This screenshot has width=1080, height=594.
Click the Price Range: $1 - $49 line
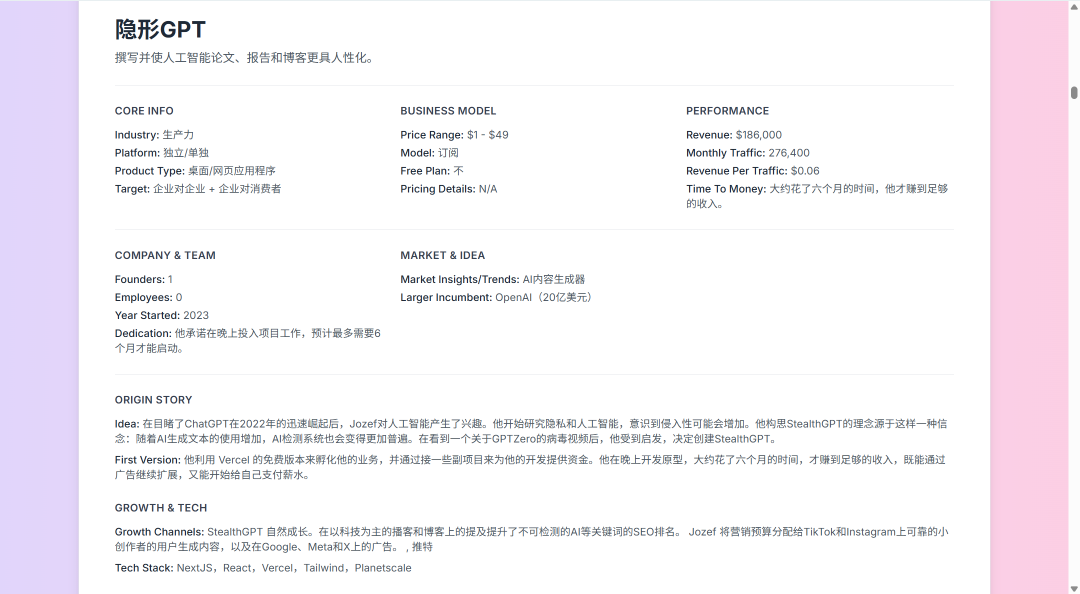coord(455,135)
